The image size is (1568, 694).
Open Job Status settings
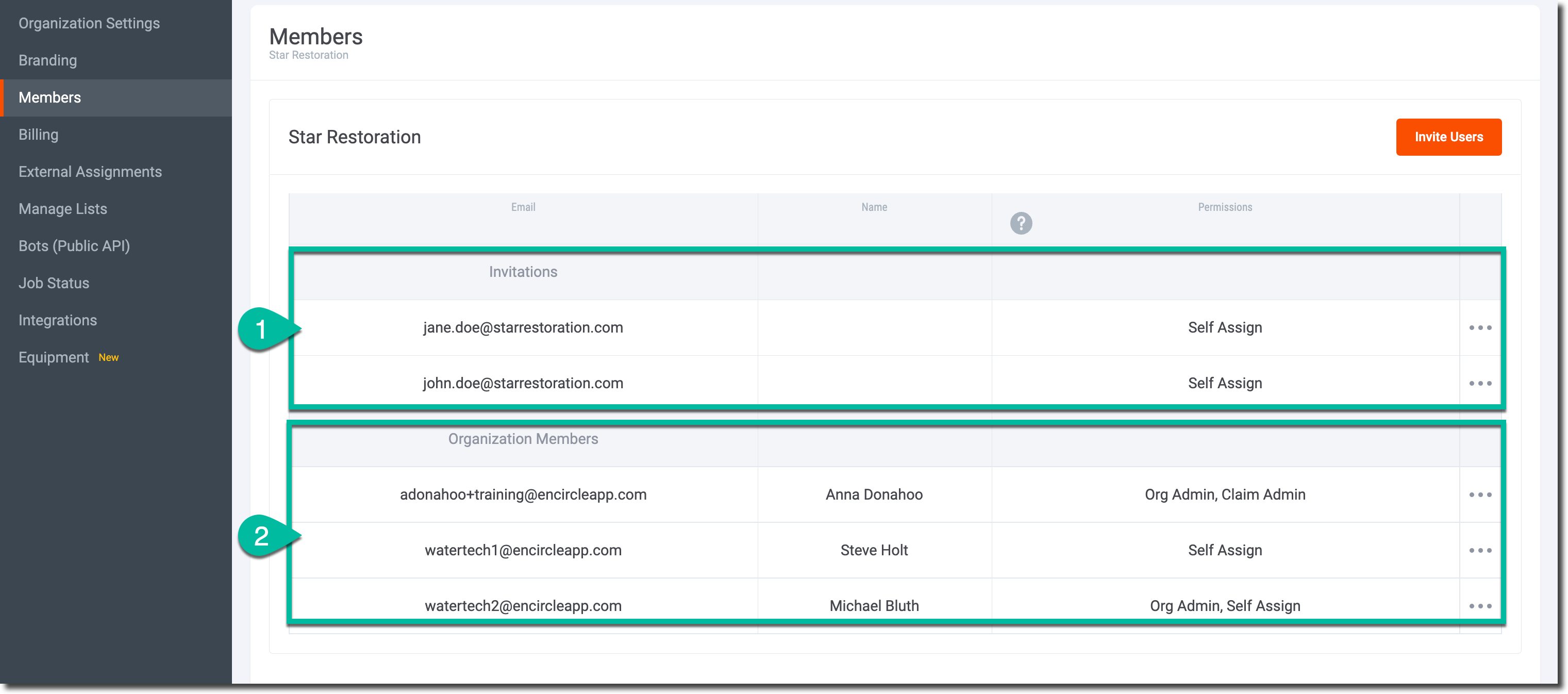coord(54,283)
